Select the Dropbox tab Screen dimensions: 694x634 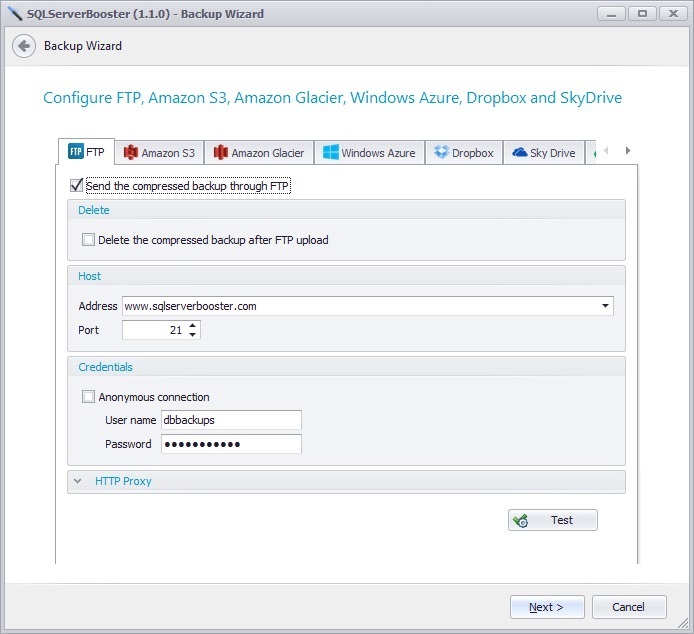coord(463,153)
